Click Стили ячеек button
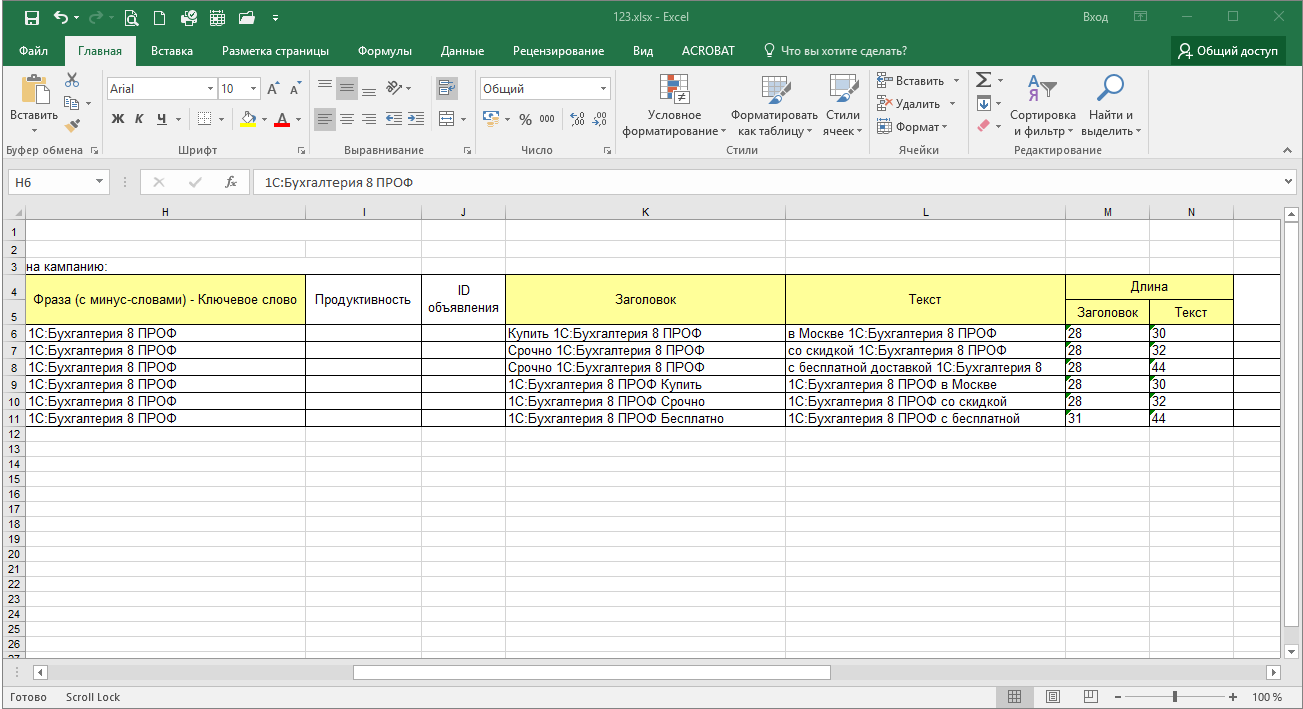Viewport: 1303px width, 709px height. (x=843, y=105)
